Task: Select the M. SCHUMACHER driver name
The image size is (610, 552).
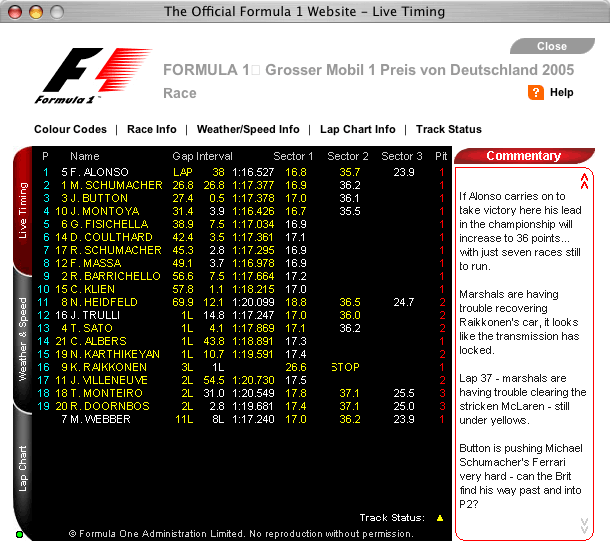Action: 116,185
